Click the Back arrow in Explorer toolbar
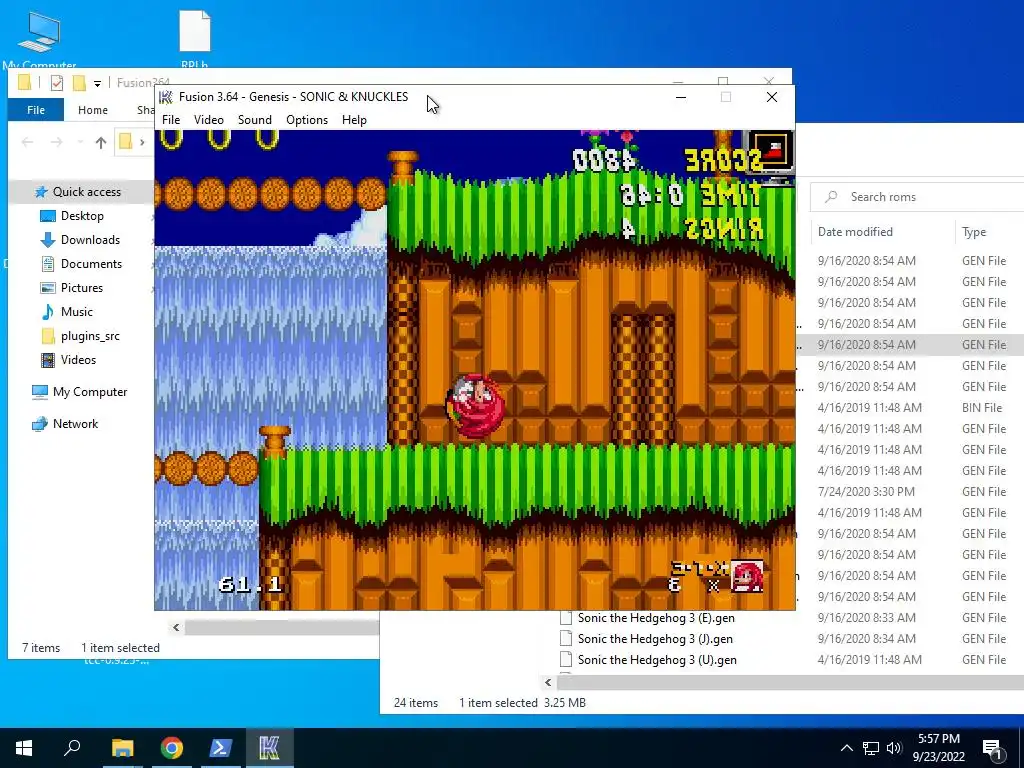Screen dimensions: 1024x768 (27, 142)
